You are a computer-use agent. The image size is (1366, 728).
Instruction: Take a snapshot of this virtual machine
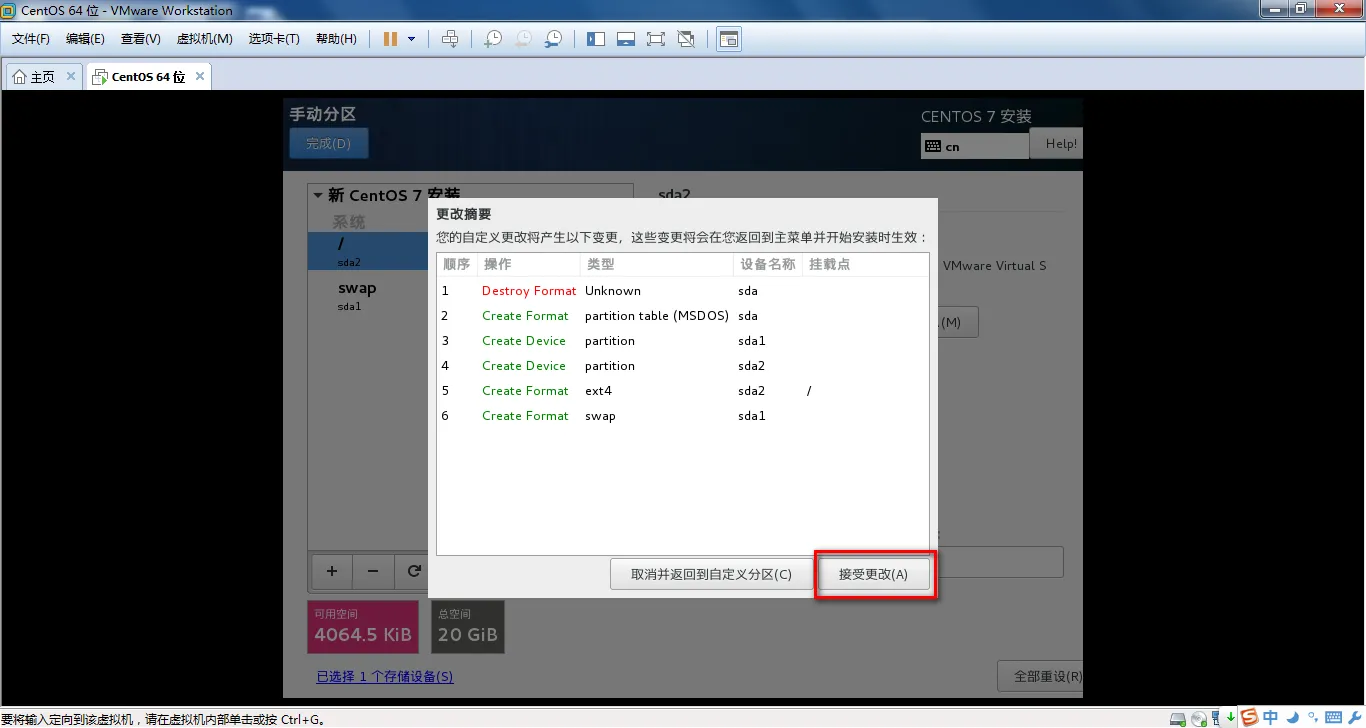coord(493,39)
